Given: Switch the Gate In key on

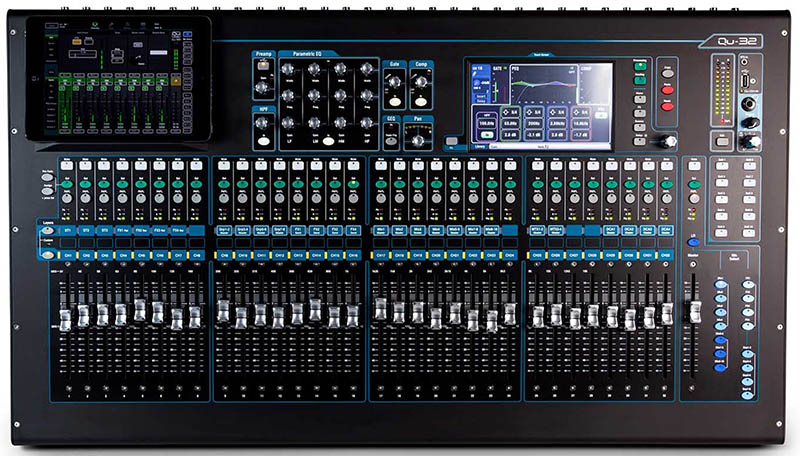Looking at the screenshot, I should click(x=394, y=102).
